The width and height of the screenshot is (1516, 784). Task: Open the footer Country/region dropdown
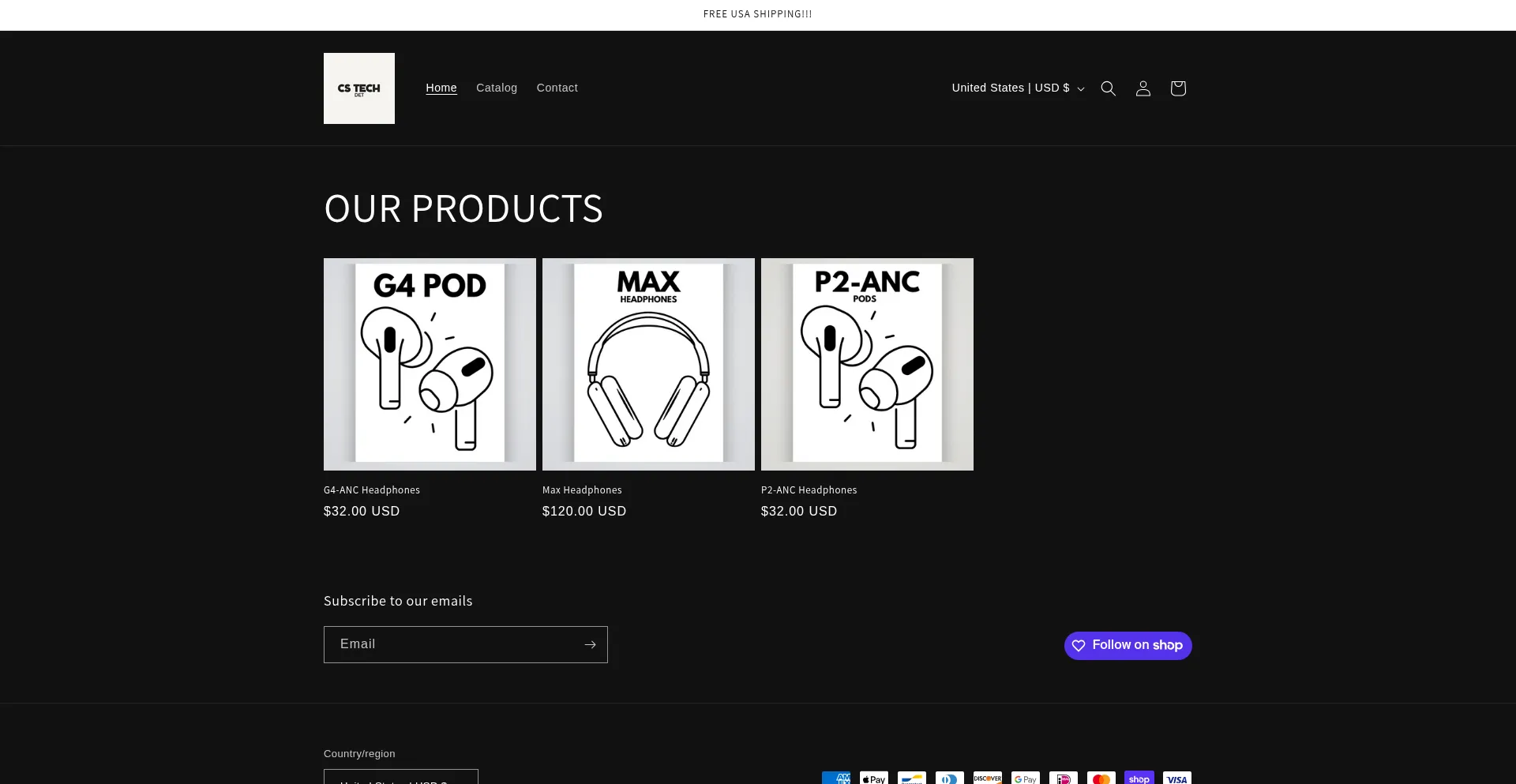pyautogui.click(x=401, y=778)
